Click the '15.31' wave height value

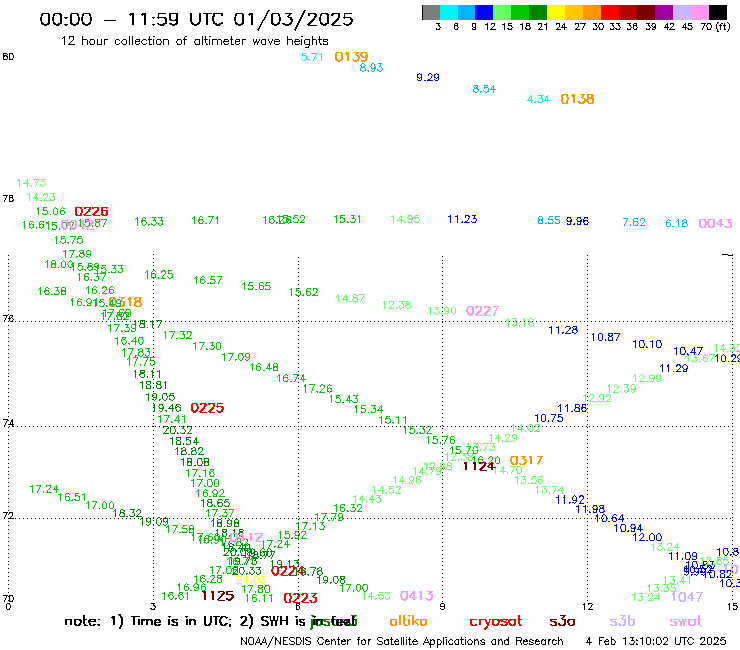pos(347,219)
